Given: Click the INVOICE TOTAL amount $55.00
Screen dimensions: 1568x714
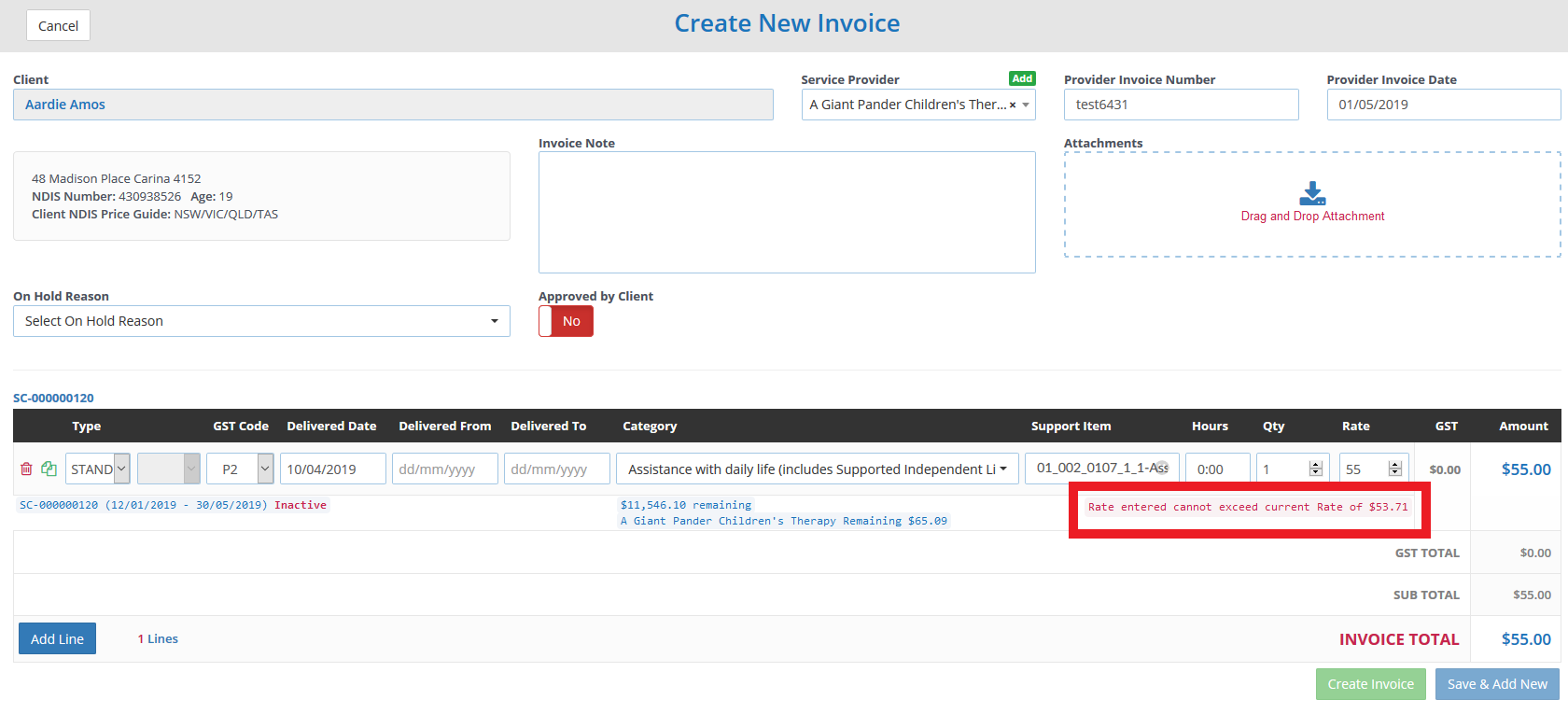Looking at the screenshot, I should pyautogui.click(x=1526, y=639).
